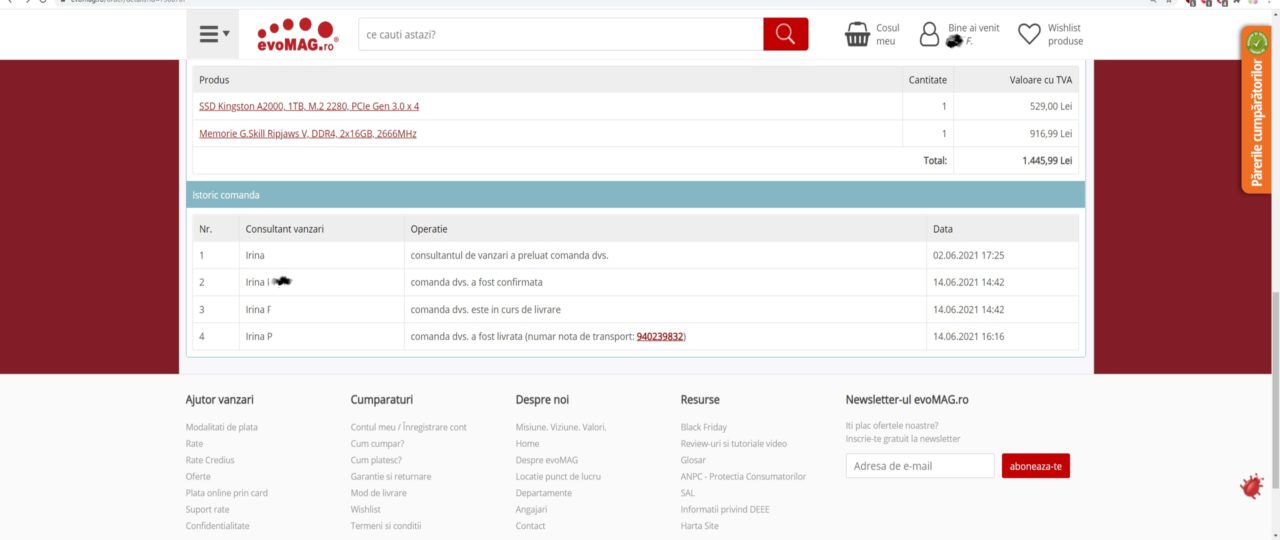Viewport: 1280px width, 540px height.
Task: Open 'Departamente' footer link
Action: click(544, 493)
